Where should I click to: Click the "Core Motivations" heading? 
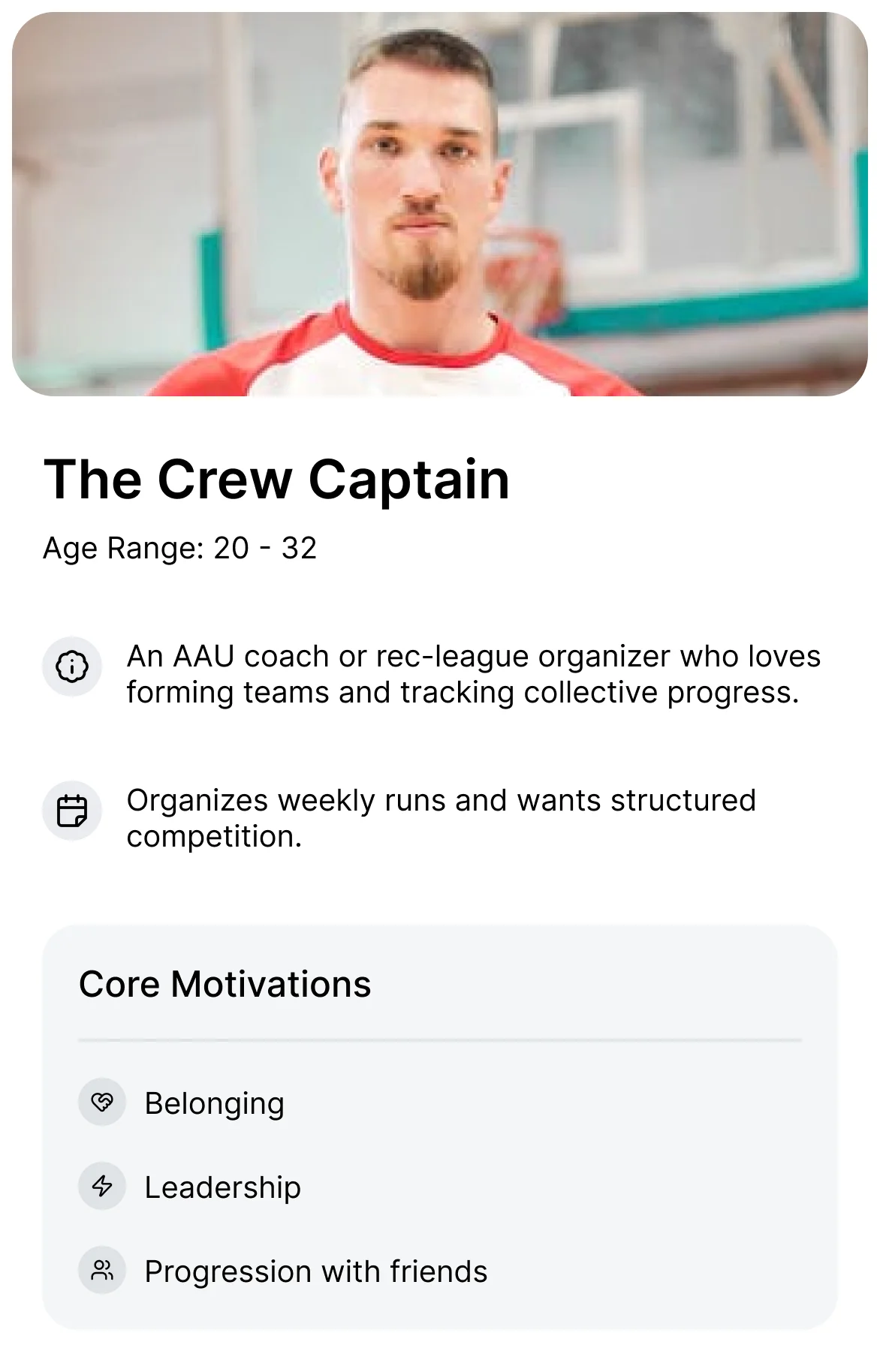coord(225,984)
